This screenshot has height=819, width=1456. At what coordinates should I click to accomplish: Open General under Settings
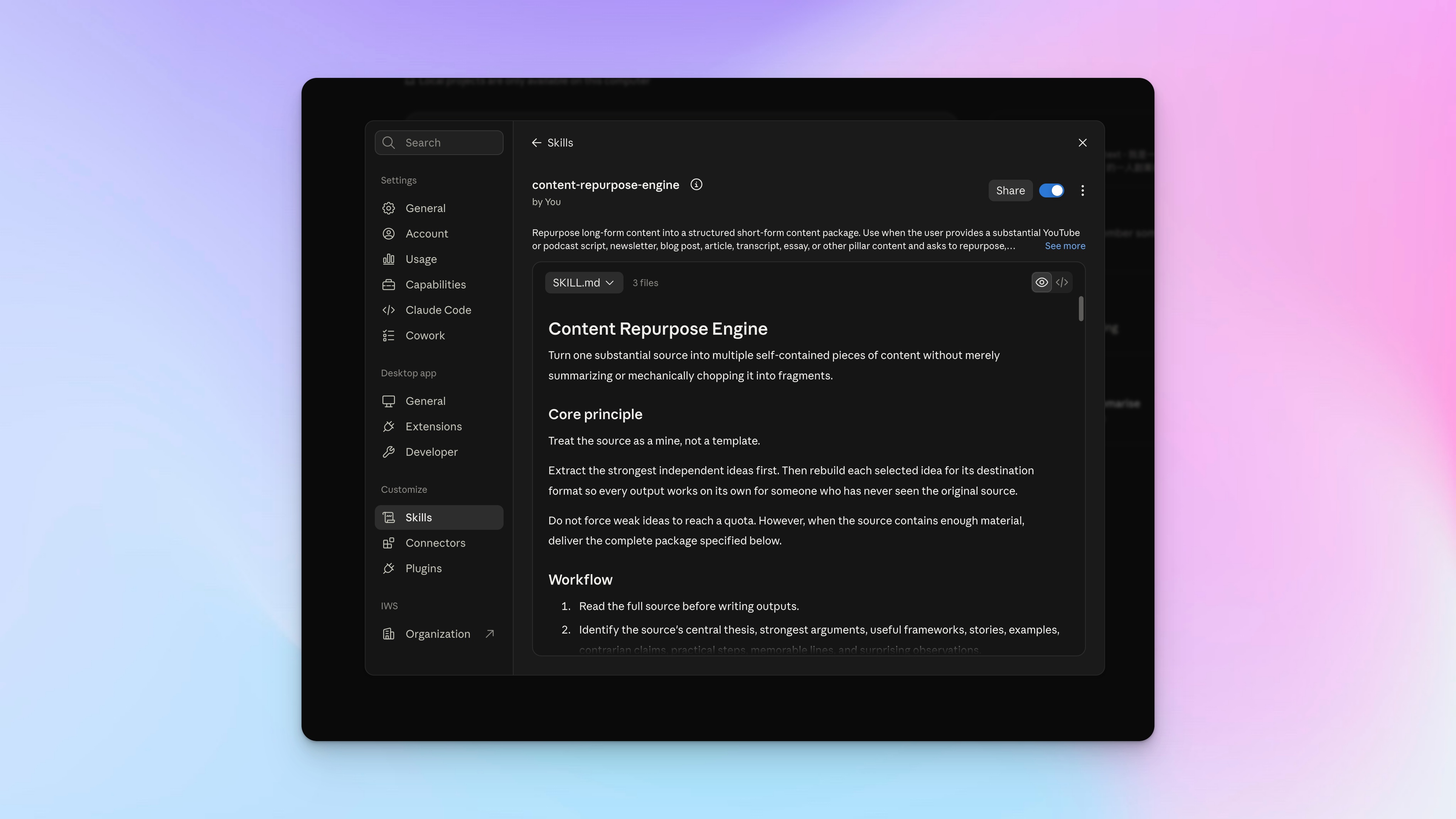pos(439,208)
